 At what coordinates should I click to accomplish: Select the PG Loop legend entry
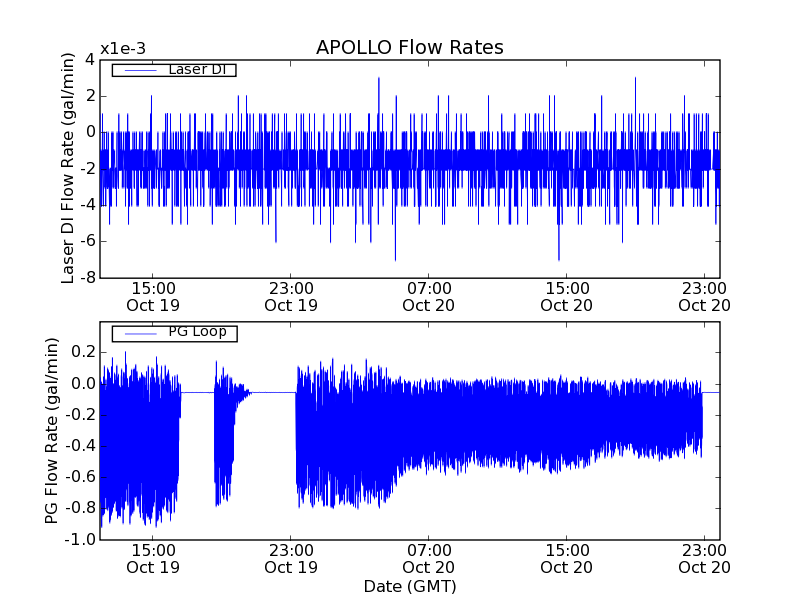pos(197,332)
